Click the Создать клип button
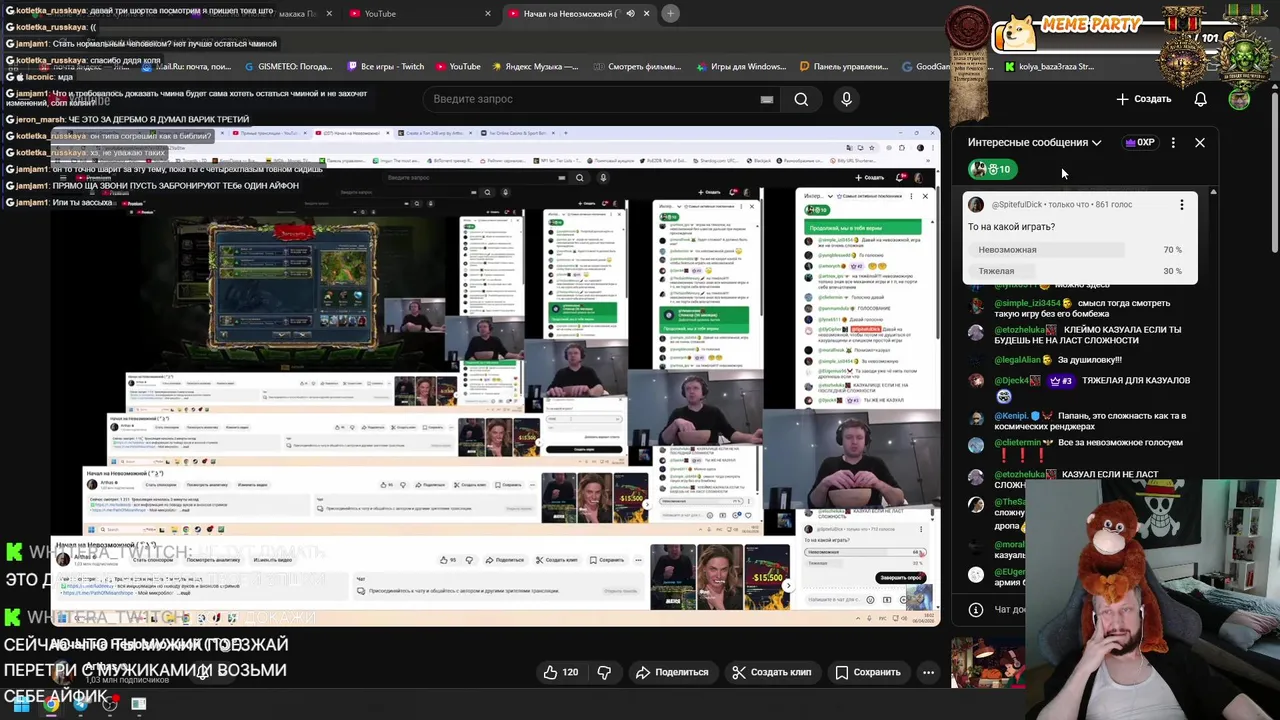1280x720 pixels. (x=771, y=672)
